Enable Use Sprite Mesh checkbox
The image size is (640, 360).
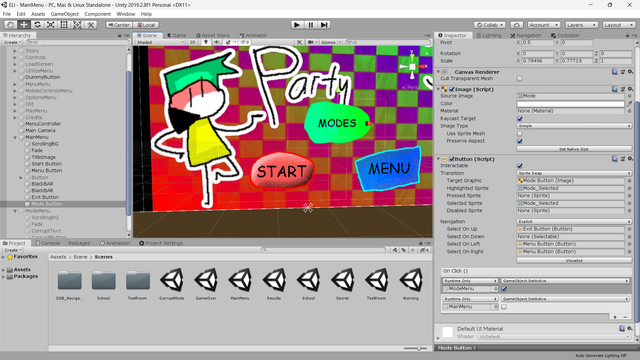[520, 133]
